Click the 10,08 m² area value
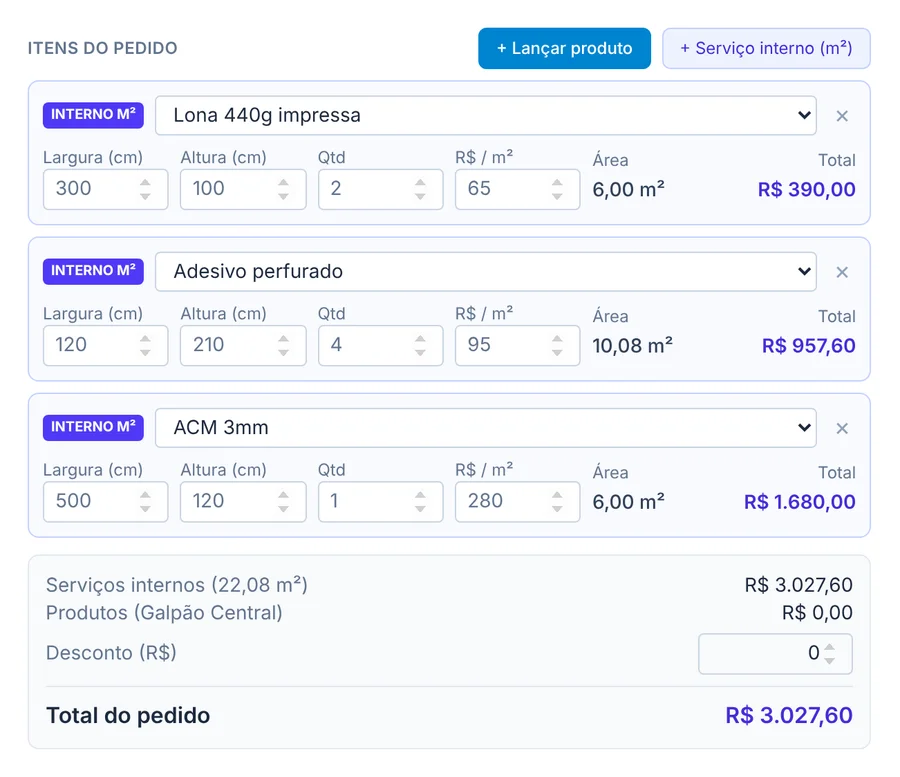This screenshot has height=777, width=900. point(633,345)
